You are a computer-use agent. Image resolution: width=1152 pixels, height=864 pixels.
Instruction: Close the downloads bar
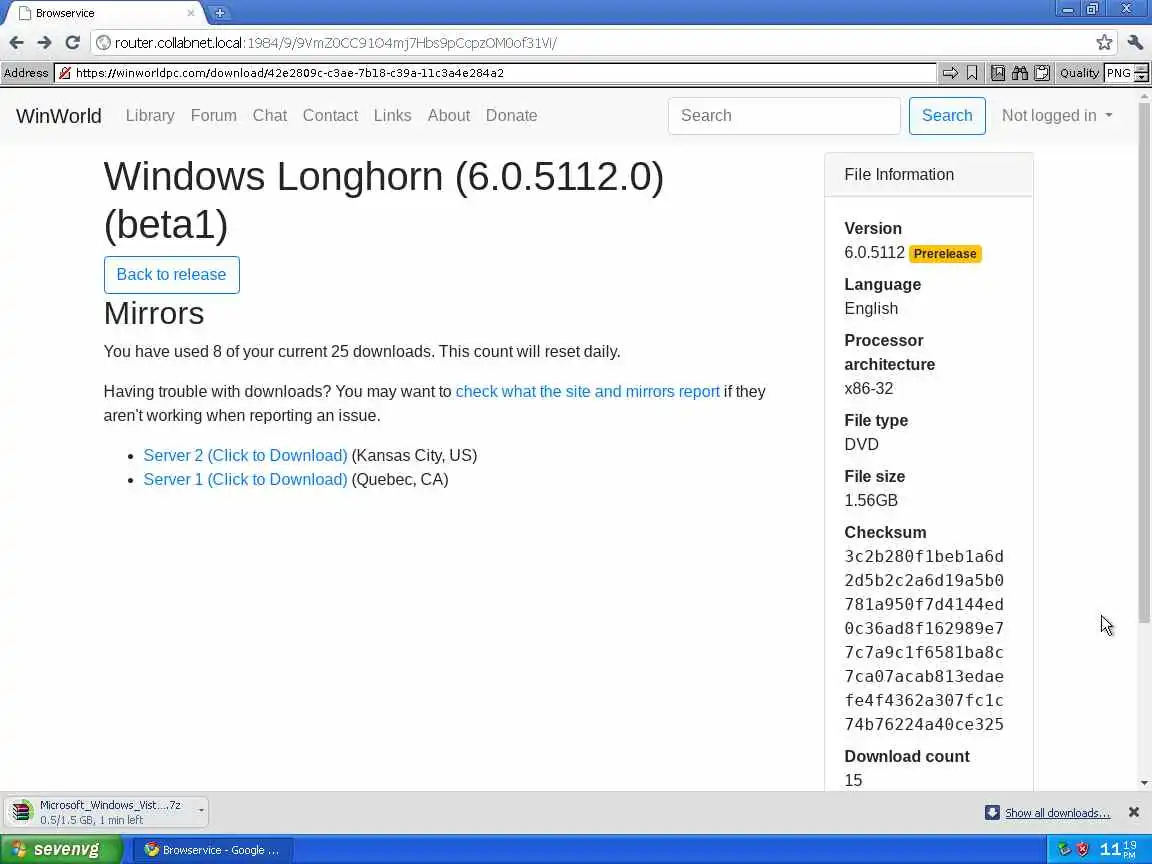1134,812
